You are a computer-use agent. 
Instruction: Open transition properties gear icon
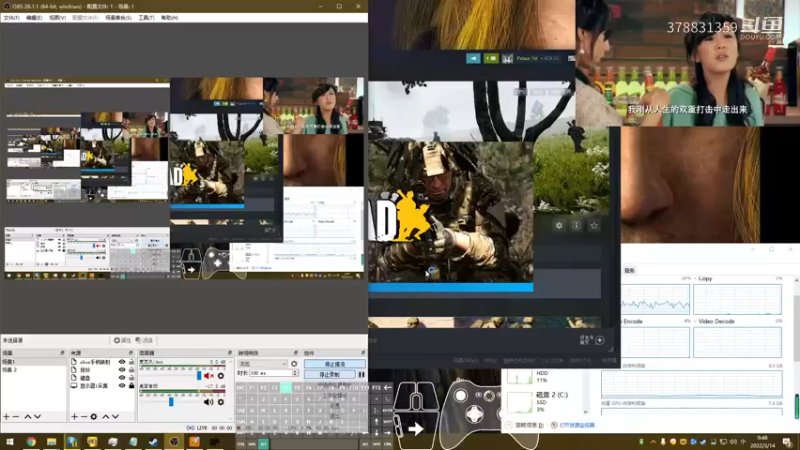[x=294, y=364]
